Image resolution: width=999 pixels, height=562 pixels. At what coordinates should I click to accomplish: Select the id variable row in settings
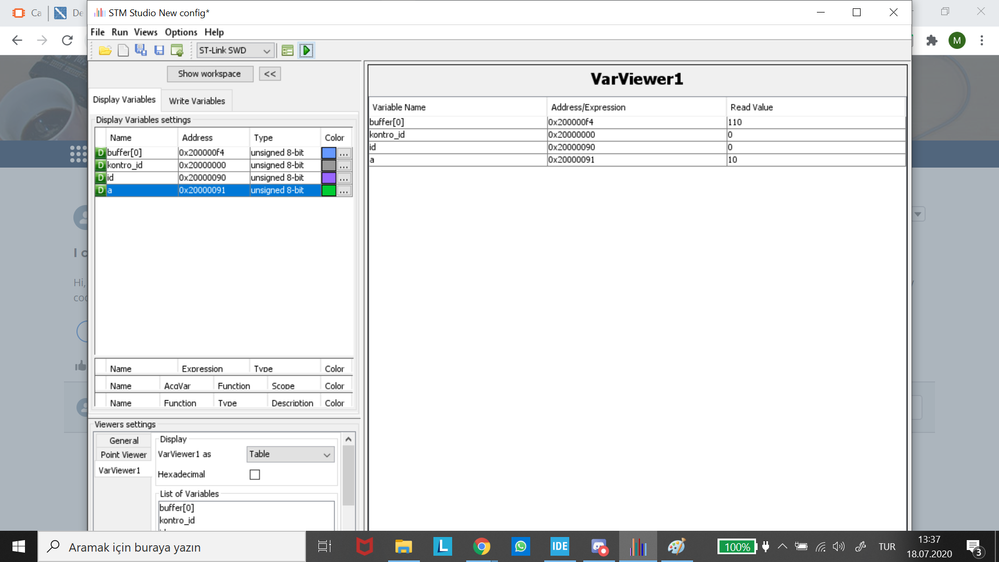tap(223, 178)
